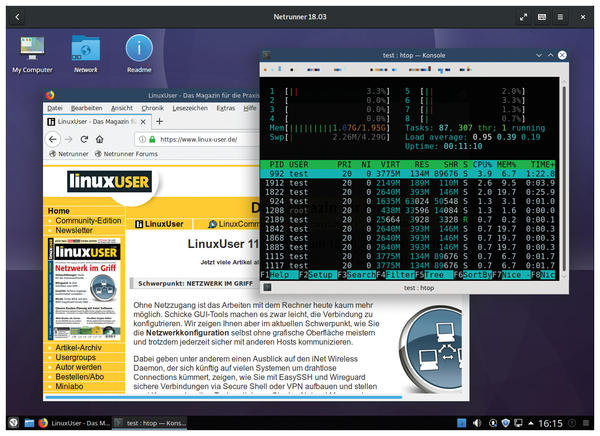The width and height of the screenshot is (600, 436).
Task: Toggle fullscreen in the Netrunner 18.03 viewer bar
Action: [x=523, y=17]
